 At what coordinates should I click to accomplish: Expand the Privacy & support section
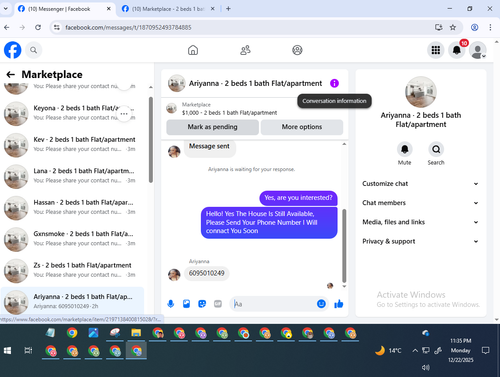point(420,241)
